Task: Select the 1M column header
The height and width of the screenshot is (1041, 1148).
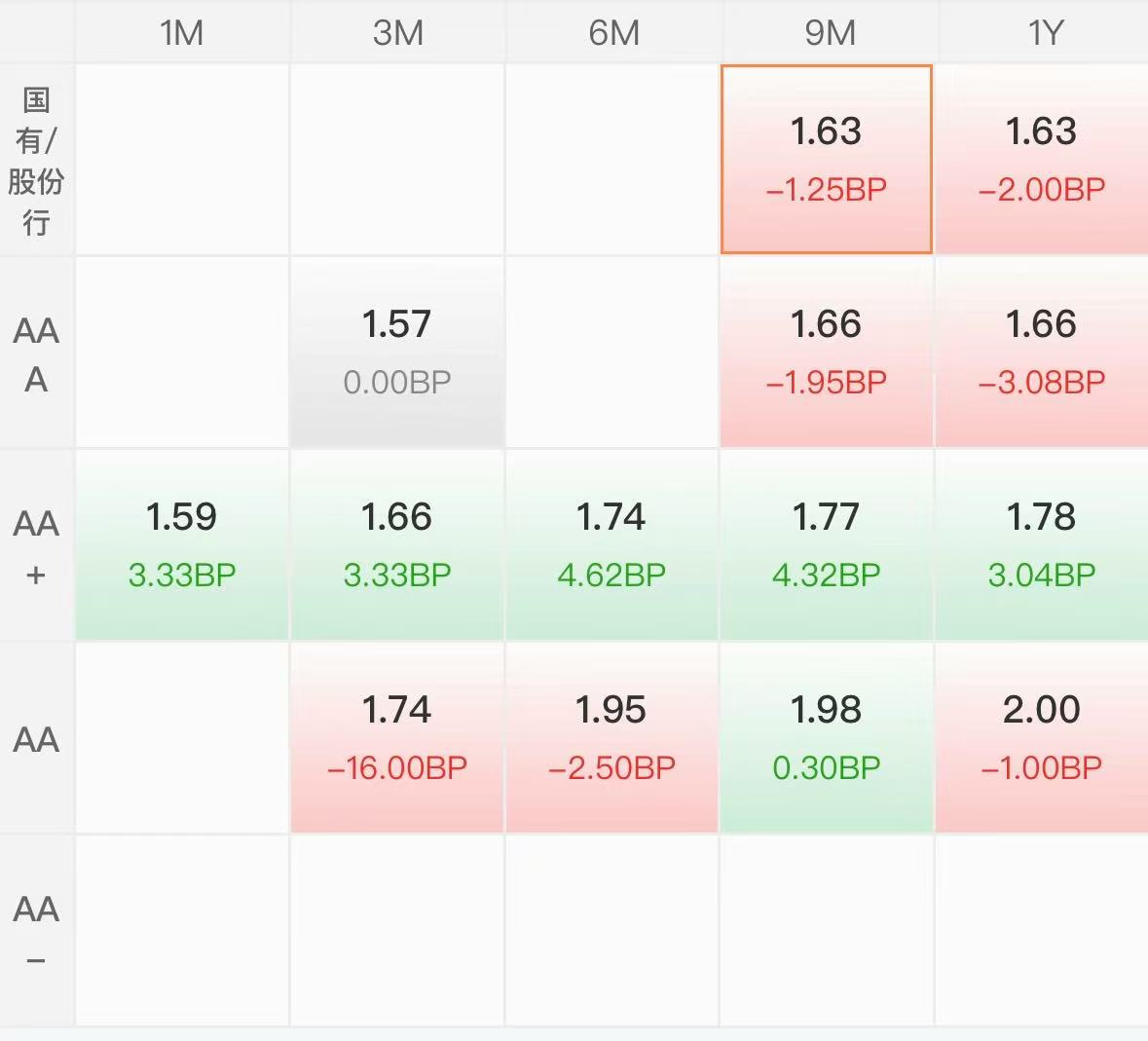Action: pyautogui.click(x=181, y=31)
